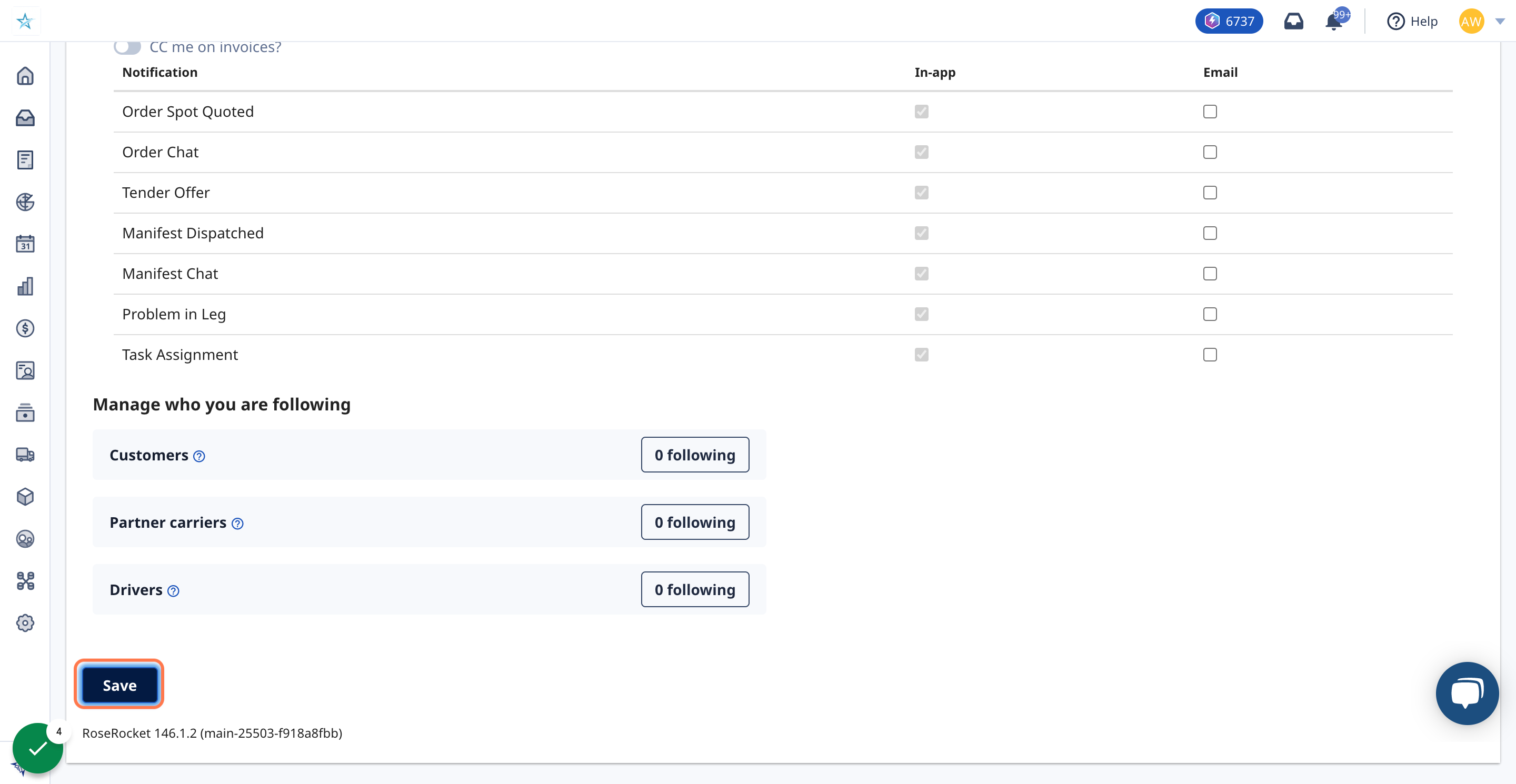Toggle Email notification for Task Assignment
Screen dimensions: 1516x784
1210,354
